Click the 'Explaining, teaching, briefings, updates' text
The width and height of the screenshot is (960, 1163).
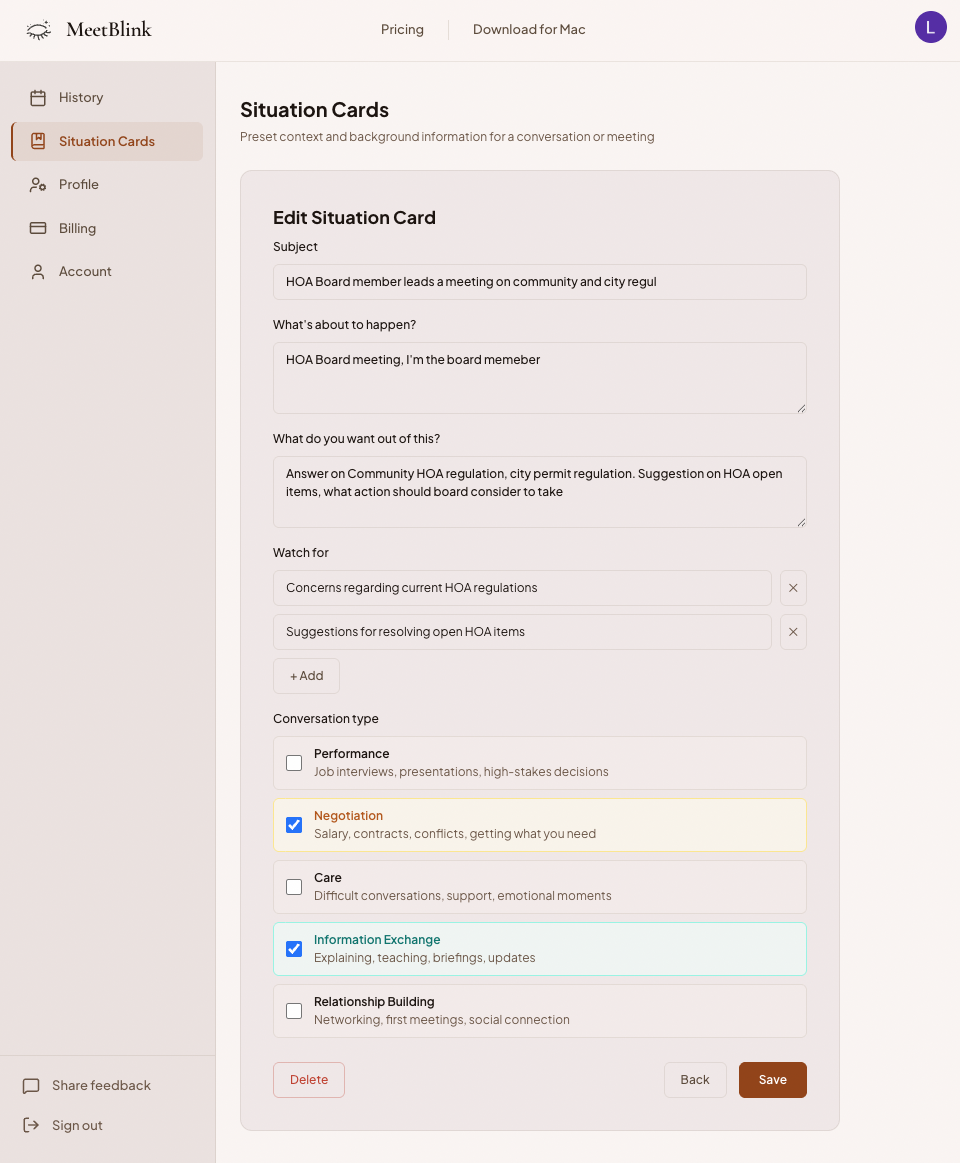click(x=424, y=958)
